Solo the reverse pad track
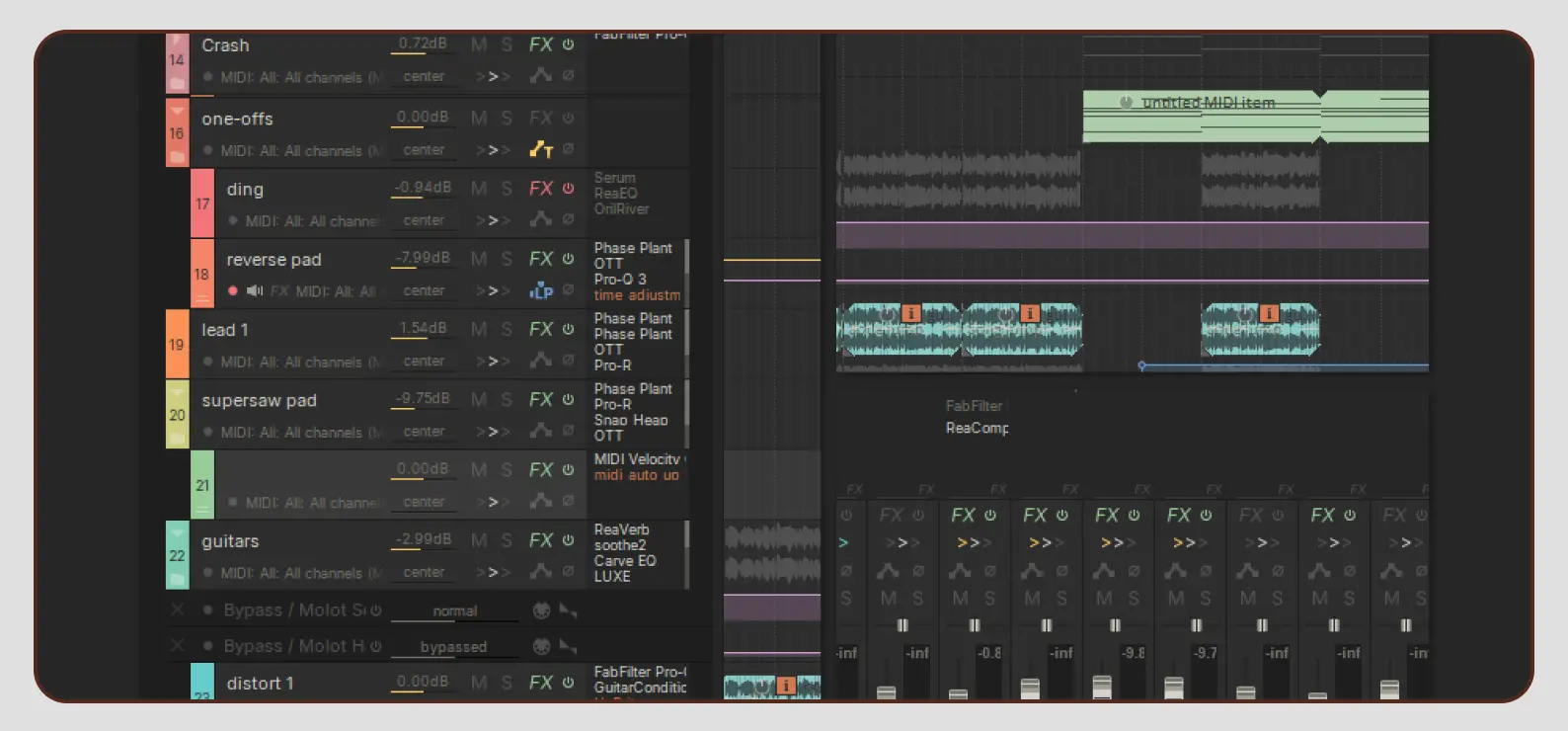 (x=507, y=258)
